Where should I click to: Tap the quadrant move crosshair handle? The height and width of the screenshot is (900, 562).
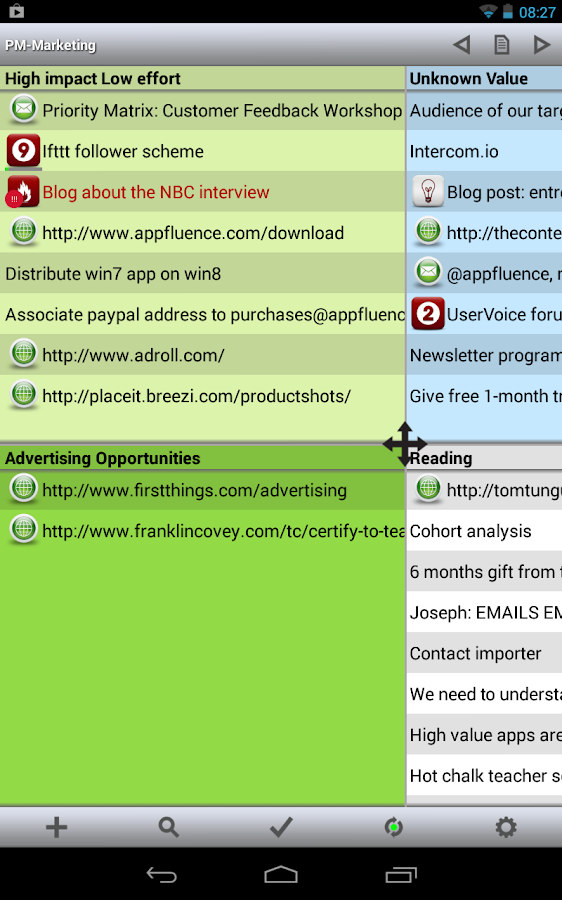(405, 444)
